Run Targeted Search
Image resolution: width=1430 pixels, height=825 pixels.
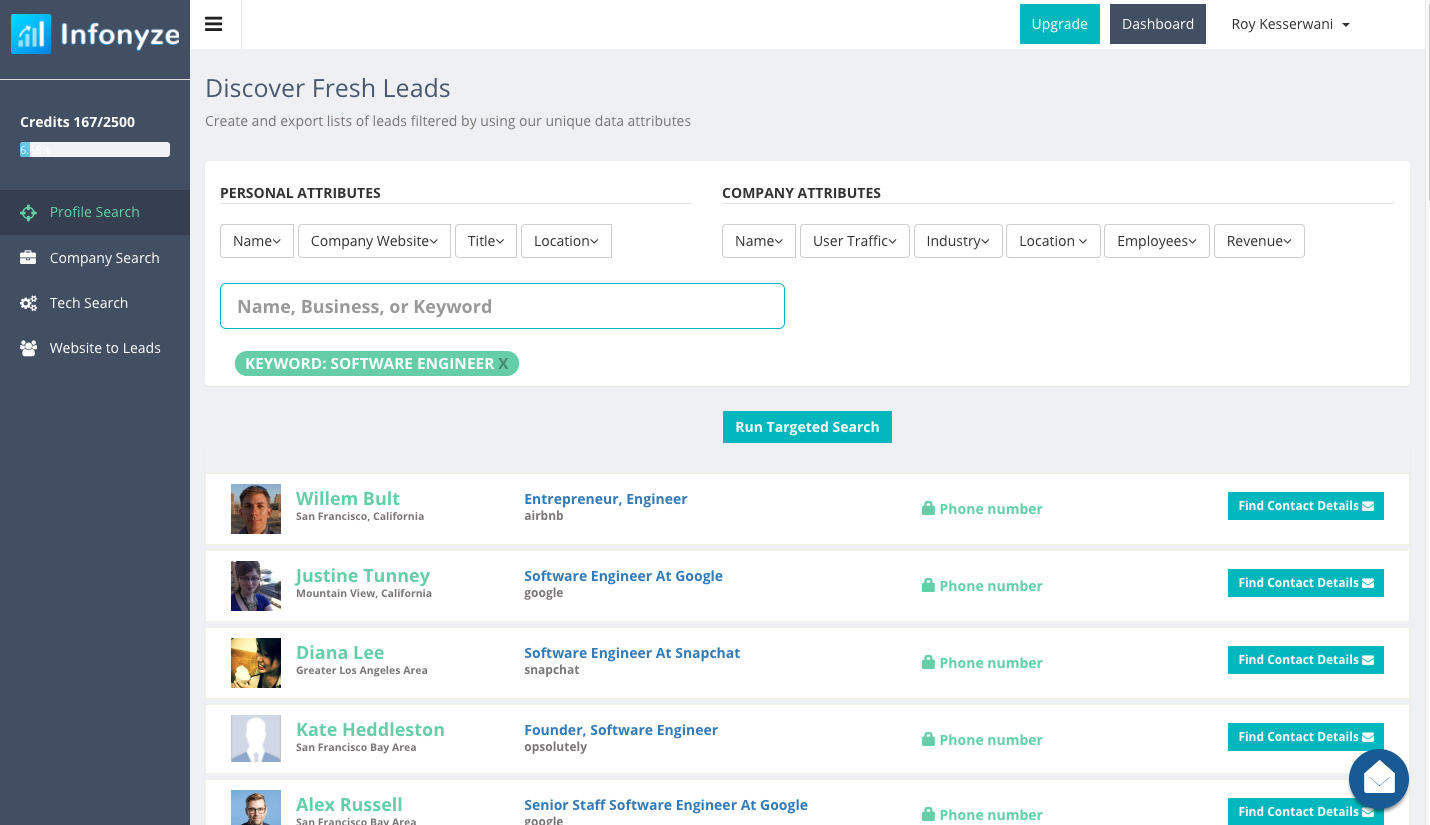[x=807, y=427]
